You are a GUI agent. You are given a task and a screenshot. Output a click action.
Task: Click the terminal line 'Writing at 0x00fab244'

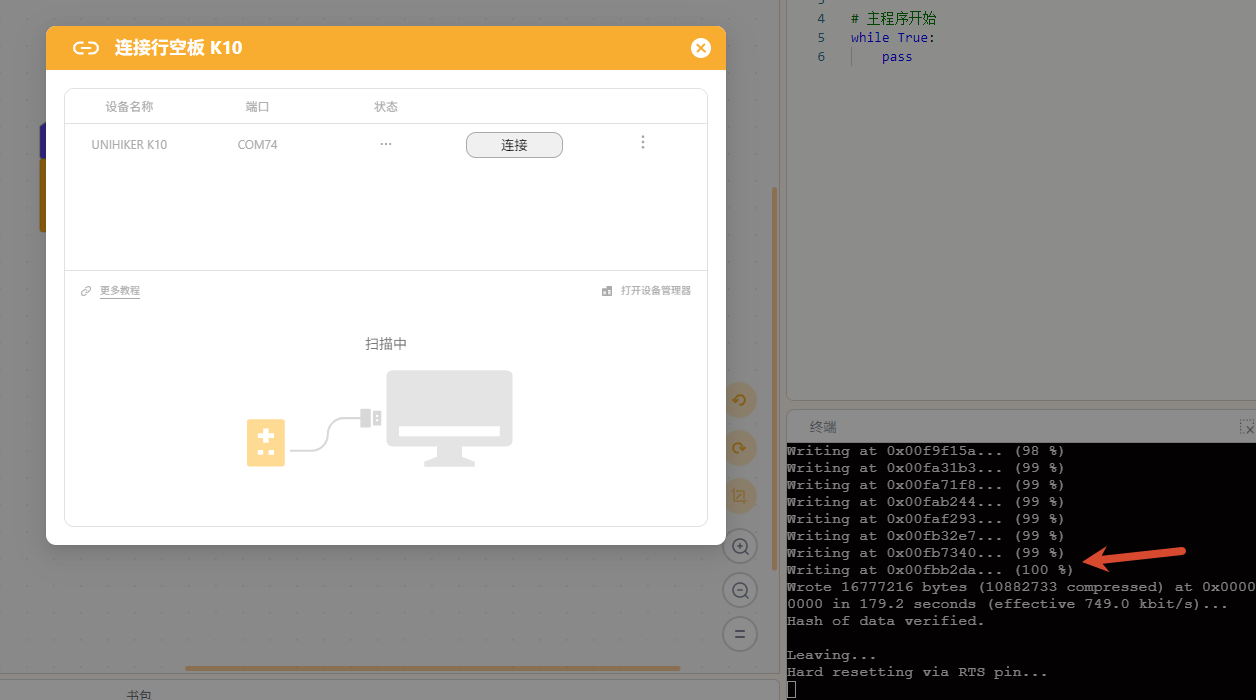pyautogui.click(x=926, y=502)
